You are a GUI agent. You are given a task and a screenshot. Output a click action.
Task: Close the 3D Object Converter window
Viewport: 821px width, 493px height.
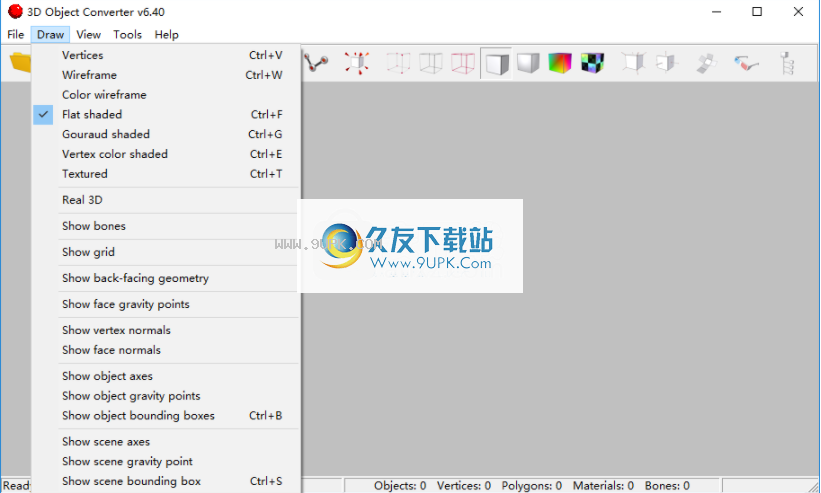[798, 12]
